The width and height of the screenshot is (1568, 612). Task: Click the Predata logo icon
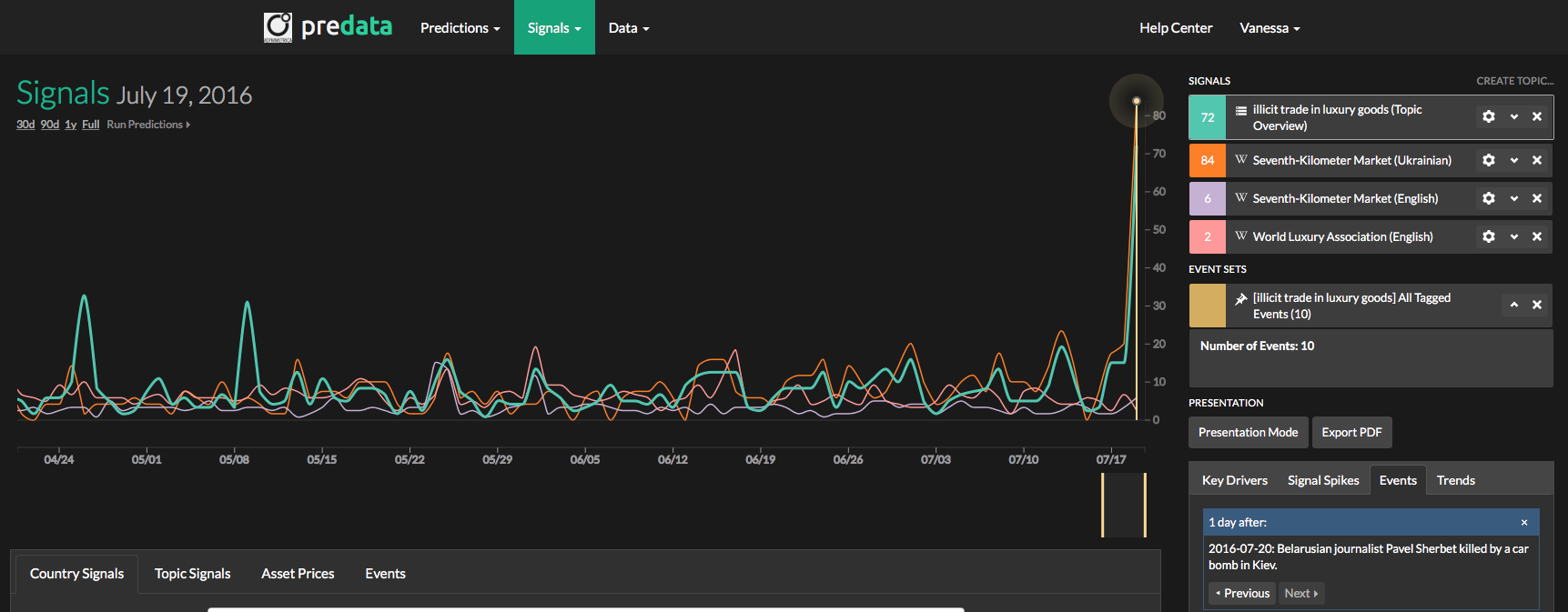[278, 27]
